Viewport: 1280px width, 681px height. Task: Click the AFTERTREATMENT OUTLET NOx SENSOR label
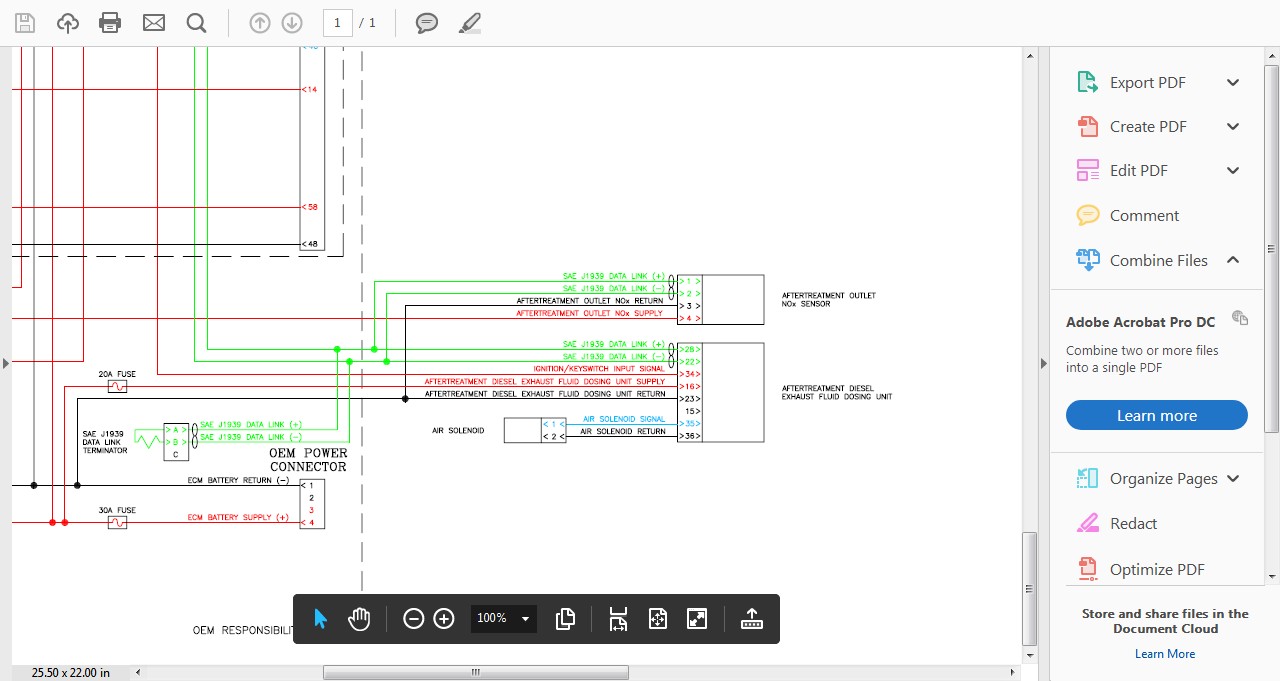click(829, 299)
